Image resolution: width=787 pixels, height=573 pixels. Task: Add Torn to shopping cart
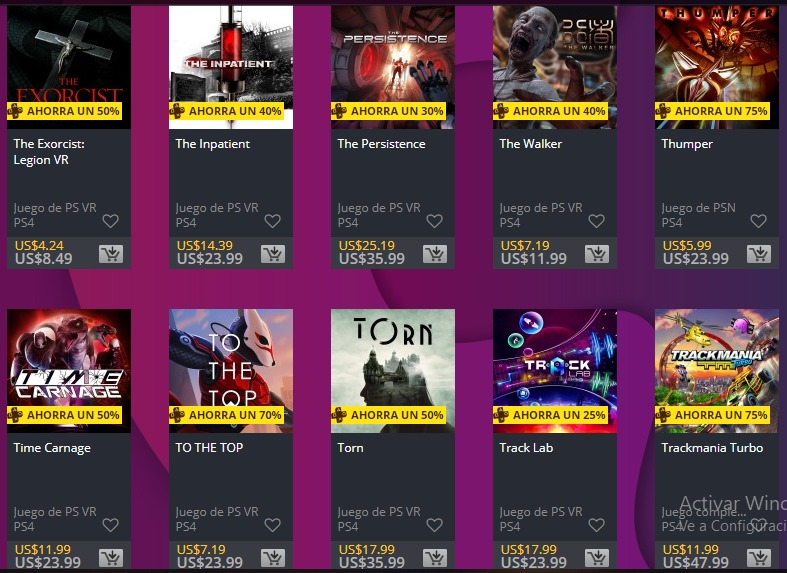[435, 557]
